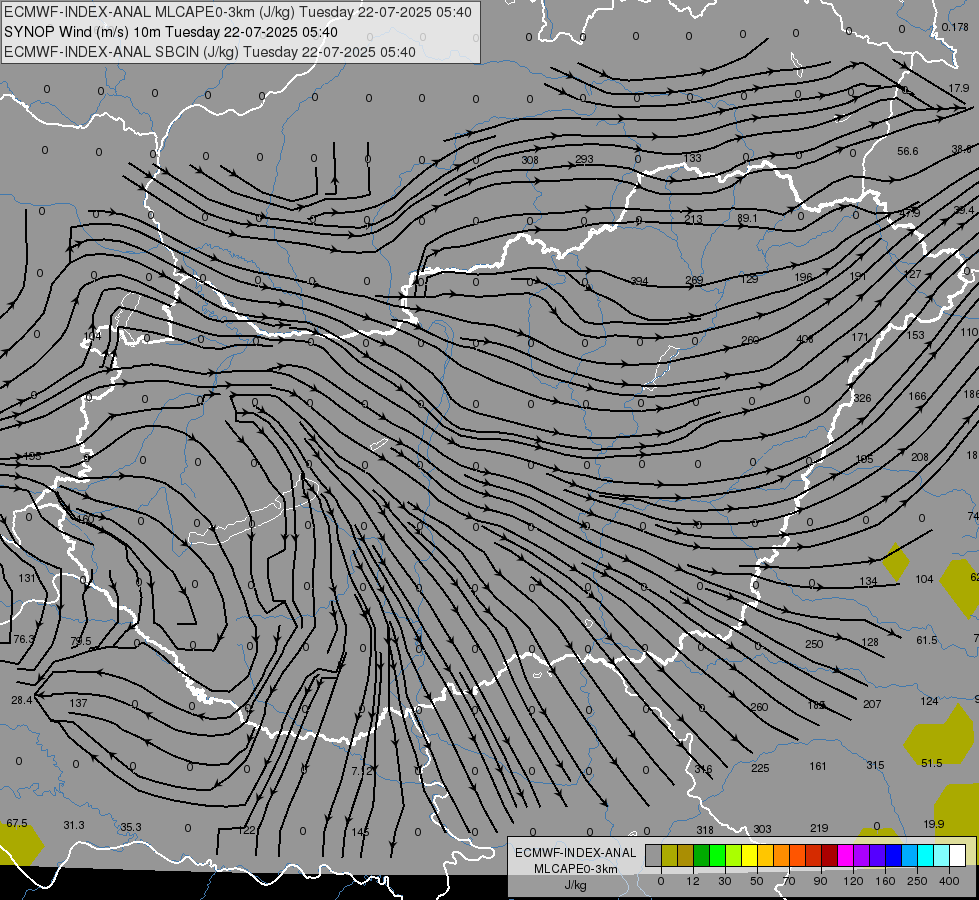
Task: Click the map value '153'
Action: 915,335
